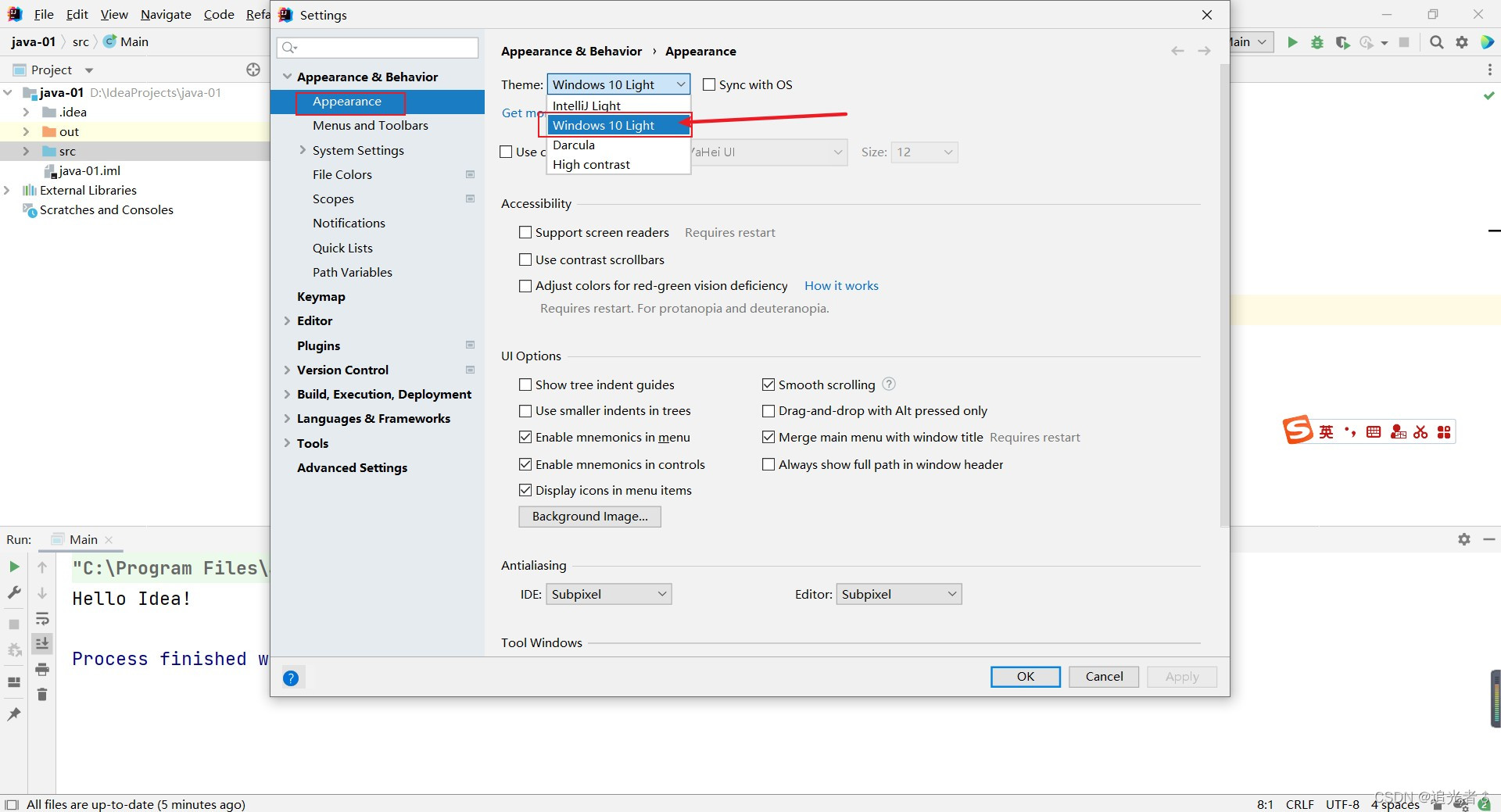
Task: Expand the src folder in Project tree
Action: pos(26,151)
